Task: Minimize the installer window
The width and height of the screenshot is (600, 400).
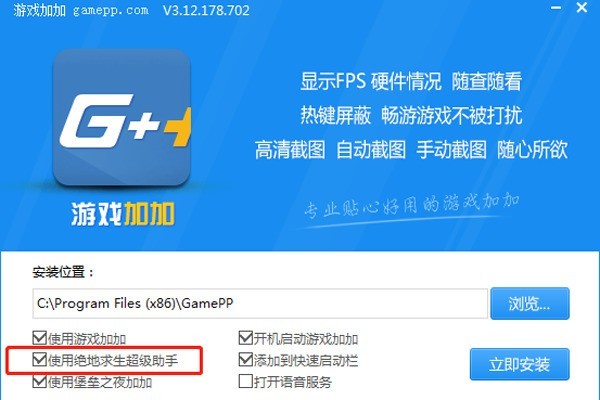Action: 556,8
